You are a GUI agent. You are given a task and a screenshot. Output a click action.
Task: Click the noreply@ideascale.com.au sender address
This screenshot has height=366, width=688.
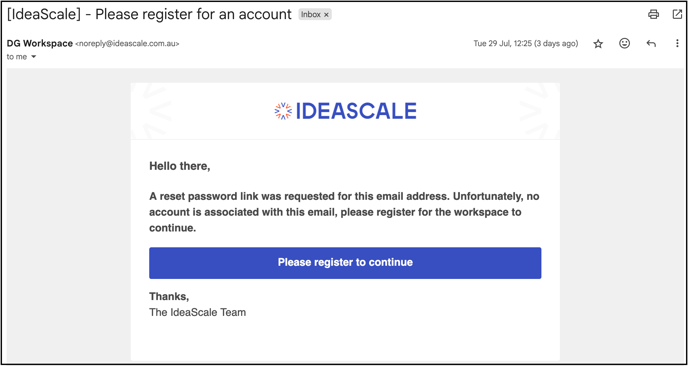click(x=127, y=44)
